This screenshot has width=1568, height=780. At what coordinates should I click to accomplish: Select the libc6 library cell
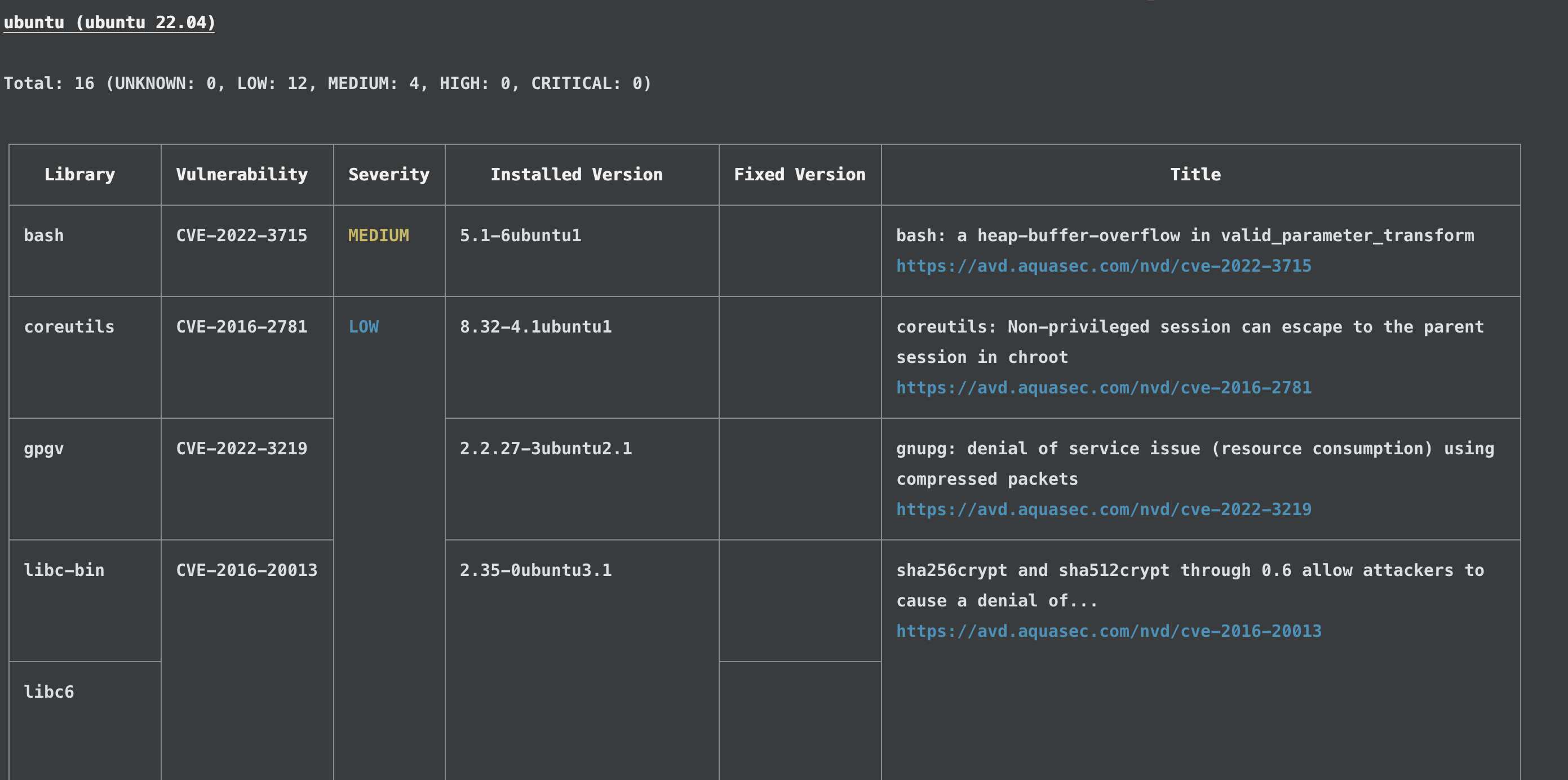(48, 692)
